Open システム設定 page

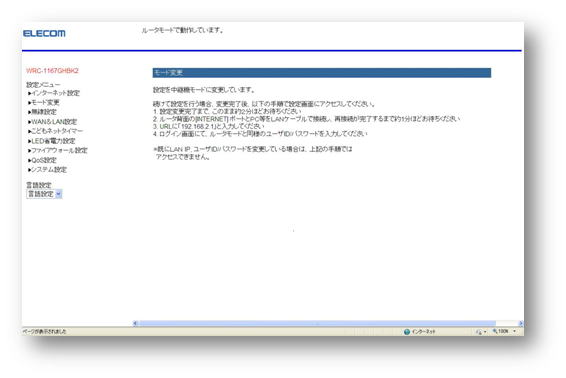(x=49, y=169)
